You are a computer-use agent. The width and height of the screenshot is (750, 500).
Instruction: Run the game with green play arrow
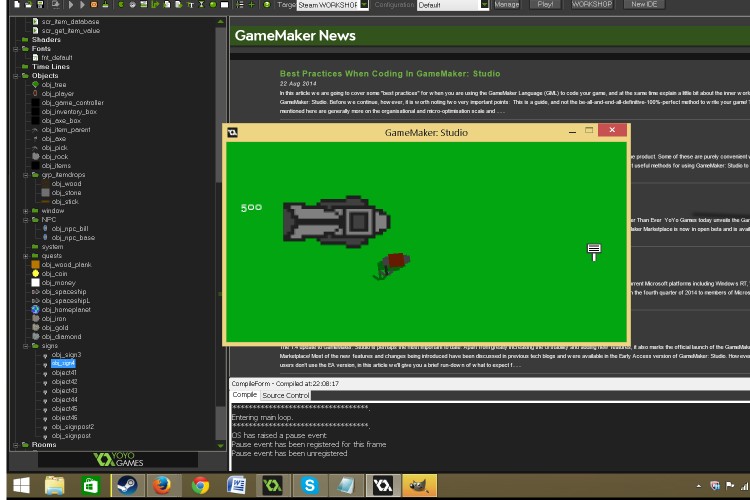71,4
